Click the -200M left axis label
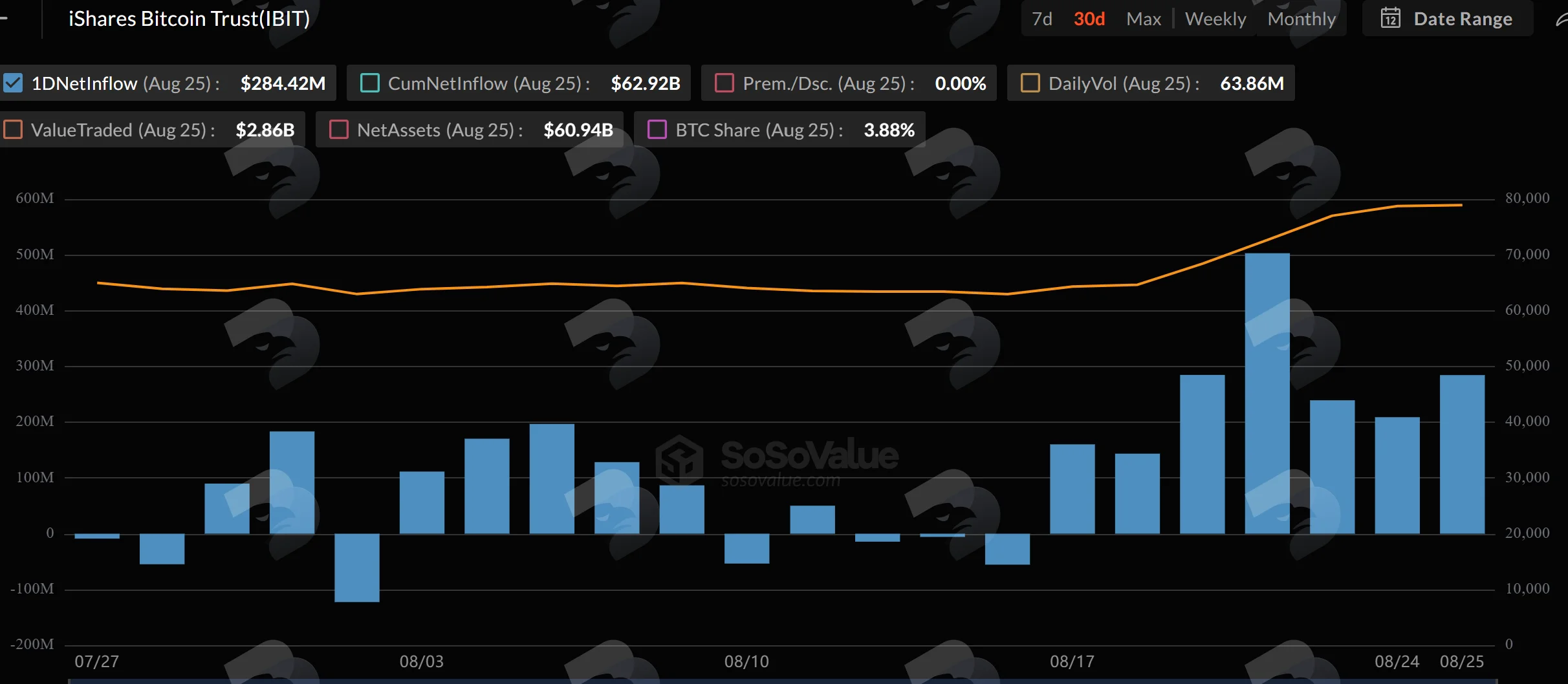The image size is (1568, 684). (32, 644)
